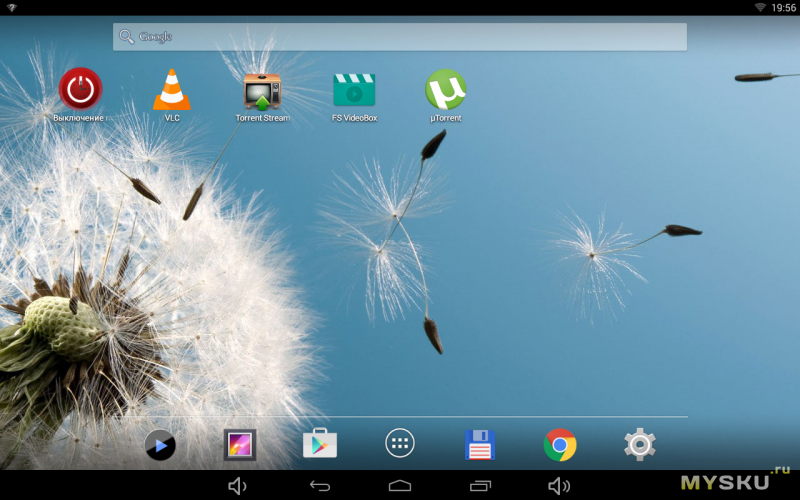This screenshot has width=800, height=500.
Task: Tap the Wi-Fi status icon
Action: [x=760, y=7]
